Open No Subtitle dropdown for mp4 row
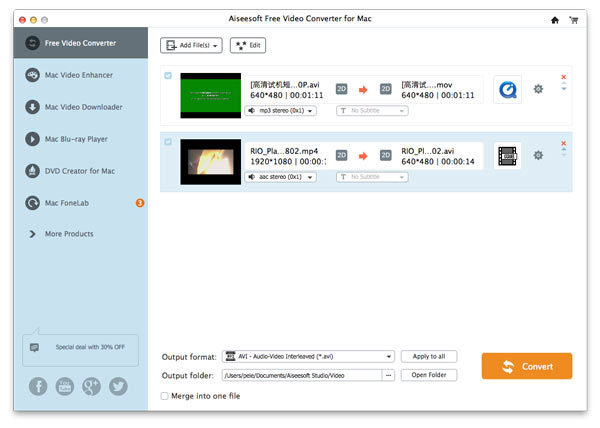This screenshot has width=600, height=428. coord(372,177)
